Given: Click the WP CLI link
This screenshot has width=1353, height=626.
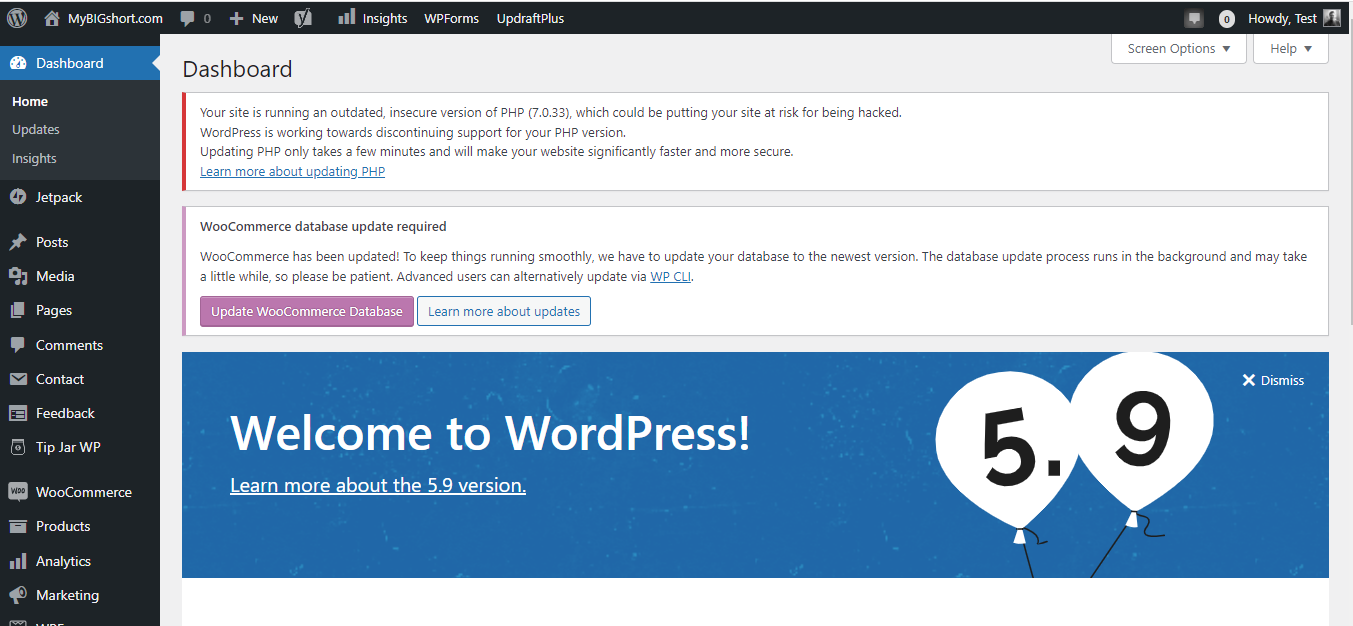Looking at the screenshot, I should point(670,276).
